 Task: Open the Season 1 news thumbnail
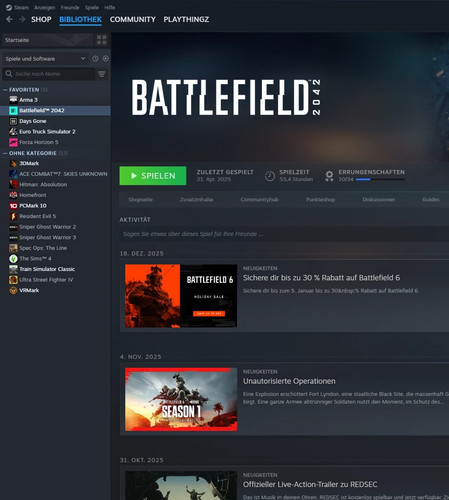pos(181,399)
